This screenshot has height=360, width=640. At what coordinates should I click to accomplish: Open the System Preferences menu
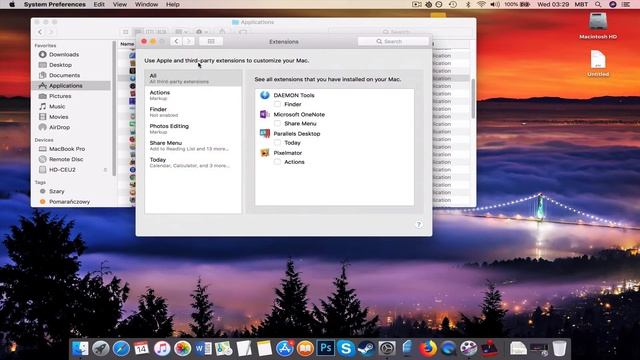click(x=55, y=4)
